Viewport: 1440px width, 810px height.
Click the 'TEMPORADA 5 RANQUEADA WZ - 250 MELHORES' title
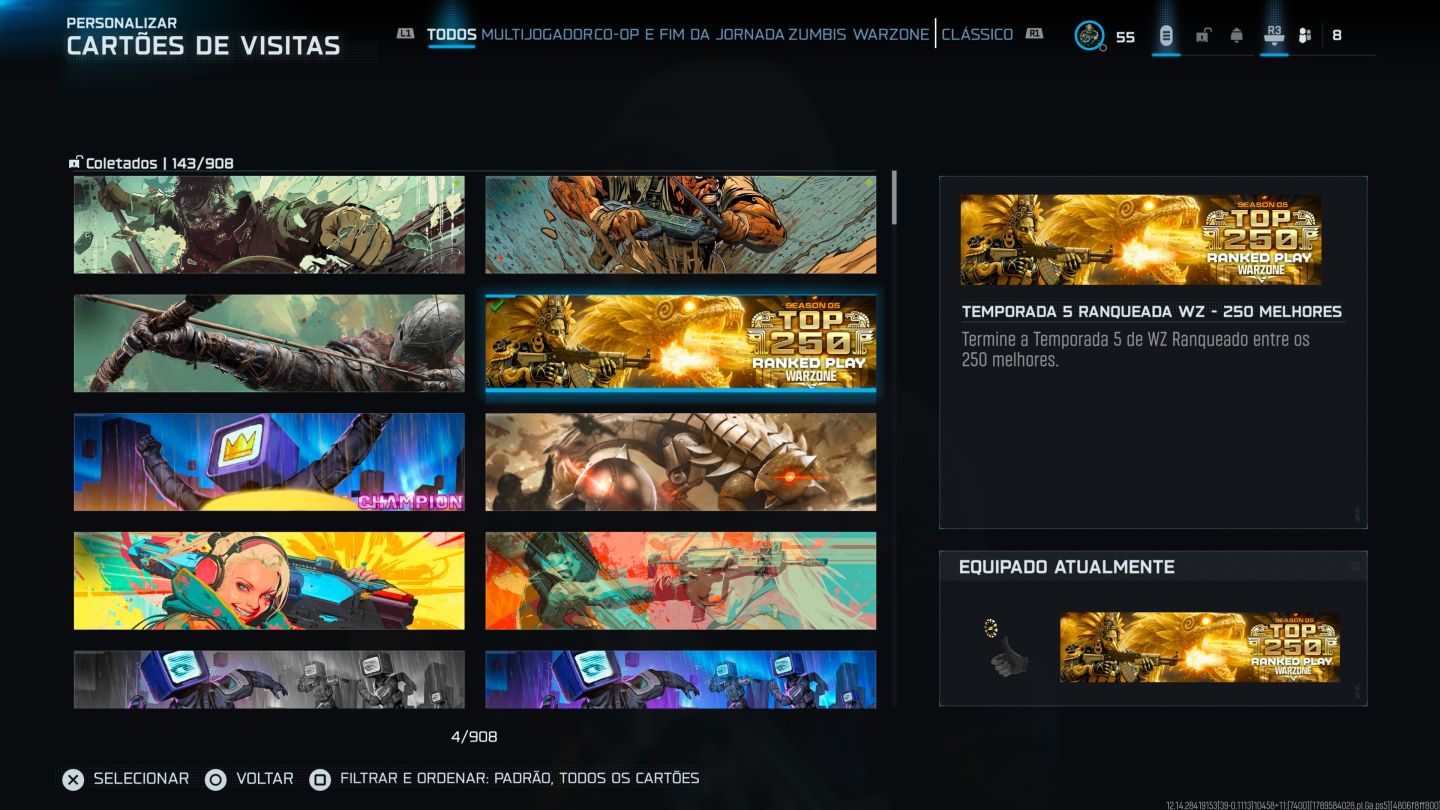click(1152, 312)
